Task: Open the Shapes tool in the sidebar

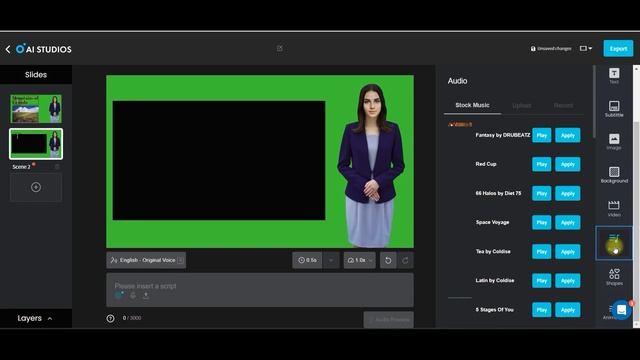Action: point(614,277)
